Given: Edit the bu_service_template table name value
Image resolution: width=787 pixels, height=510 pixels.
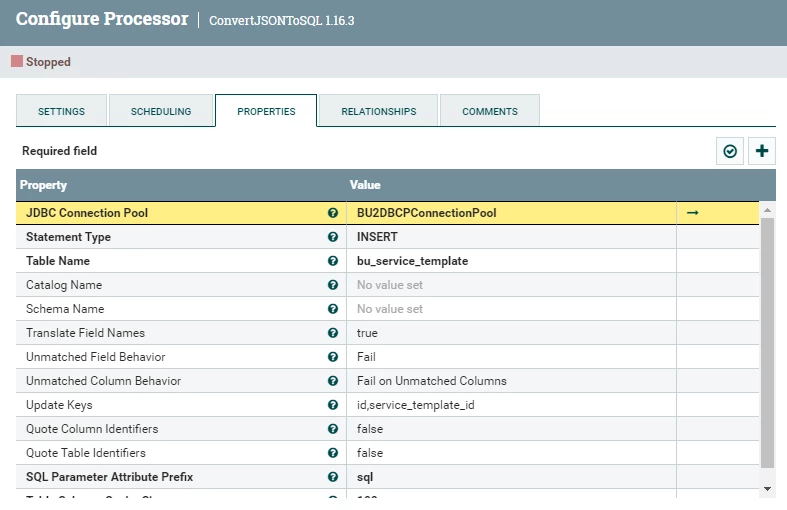Looking at the screenshot, I should [511, 261].
